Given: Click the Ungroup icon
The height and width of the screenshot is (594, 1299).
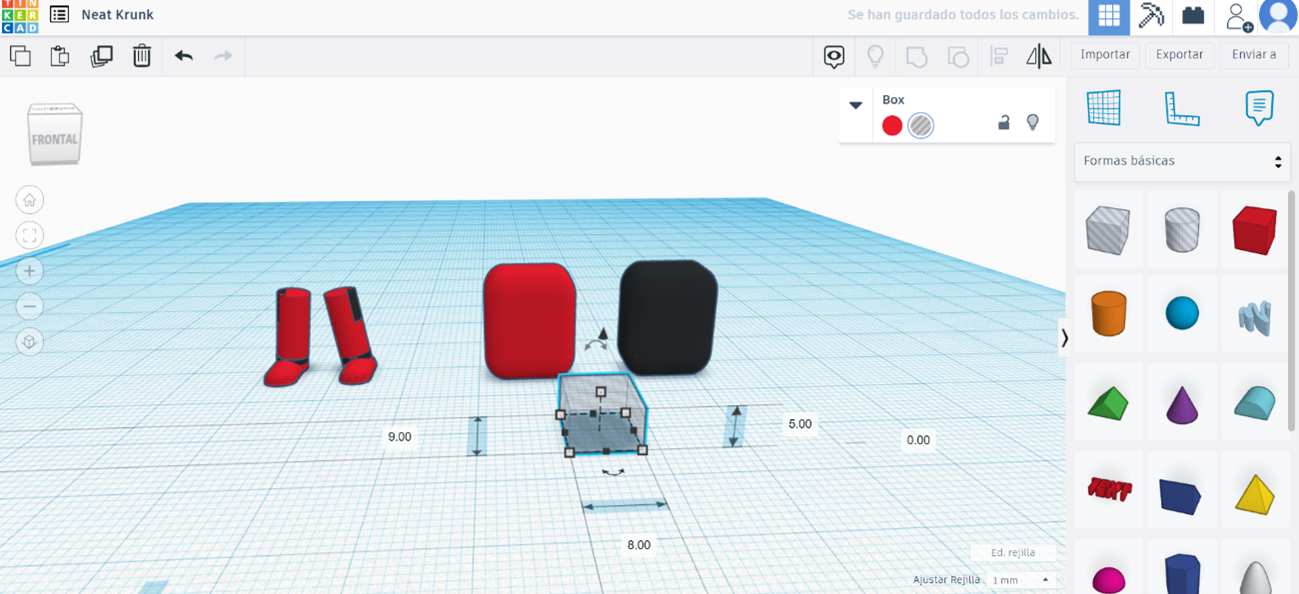Looking at the screenshot, I should [957, 56].
